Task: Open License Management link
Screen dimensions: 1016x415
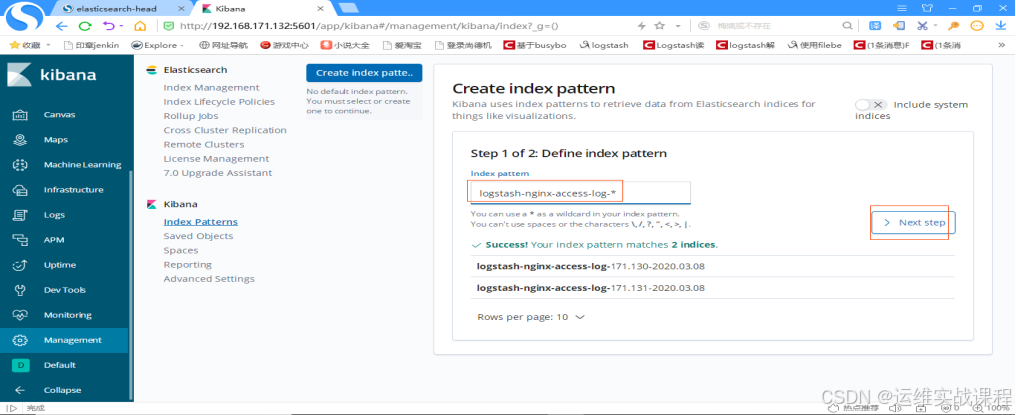Action: tap(216, 159)
